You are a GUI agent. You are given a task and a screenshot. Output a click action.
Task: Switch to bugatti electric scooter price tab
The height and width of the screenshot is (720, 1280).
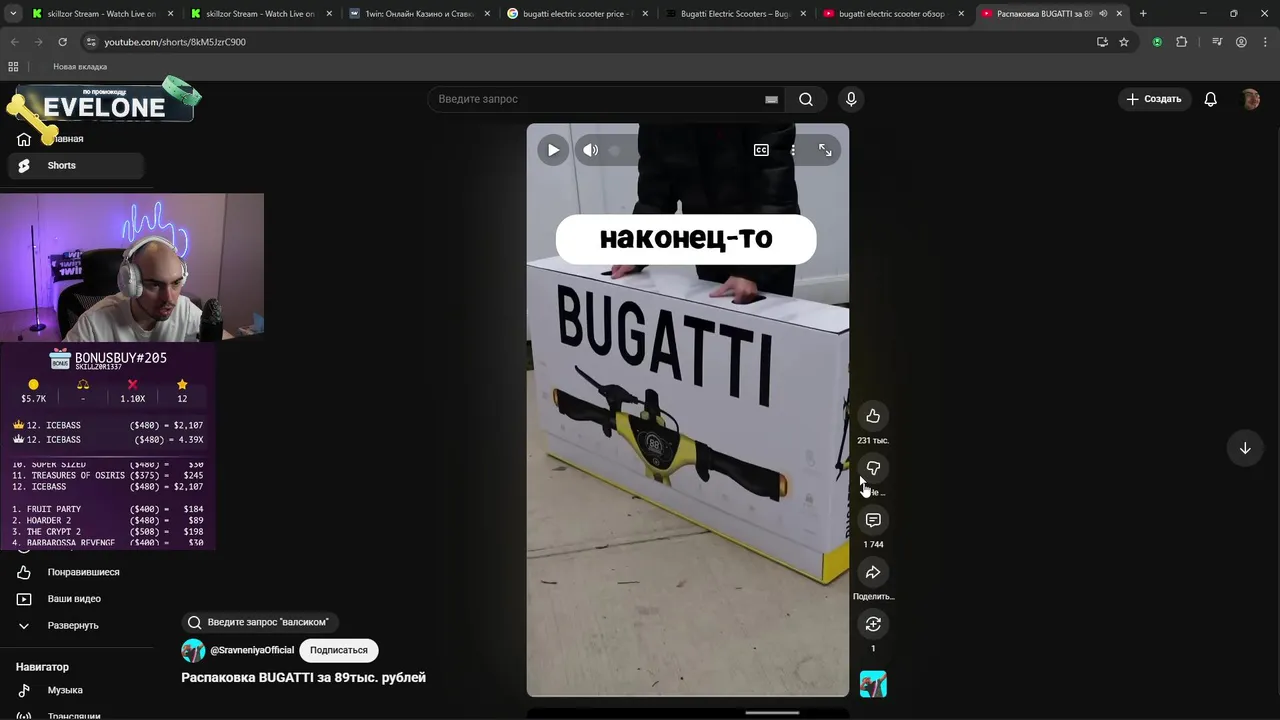click(x=568, y=14)
